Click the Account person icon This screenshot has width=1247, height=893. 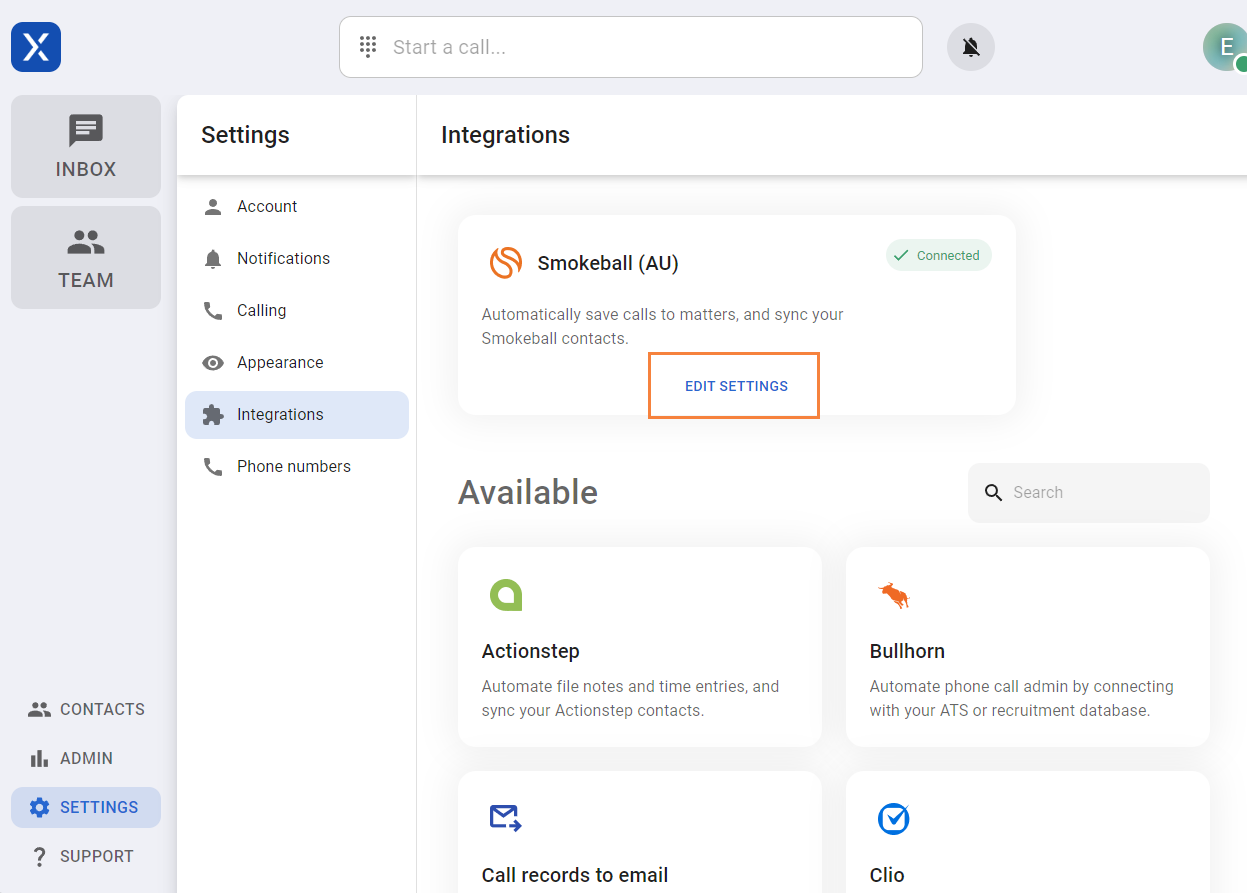[x=213, y=207]
